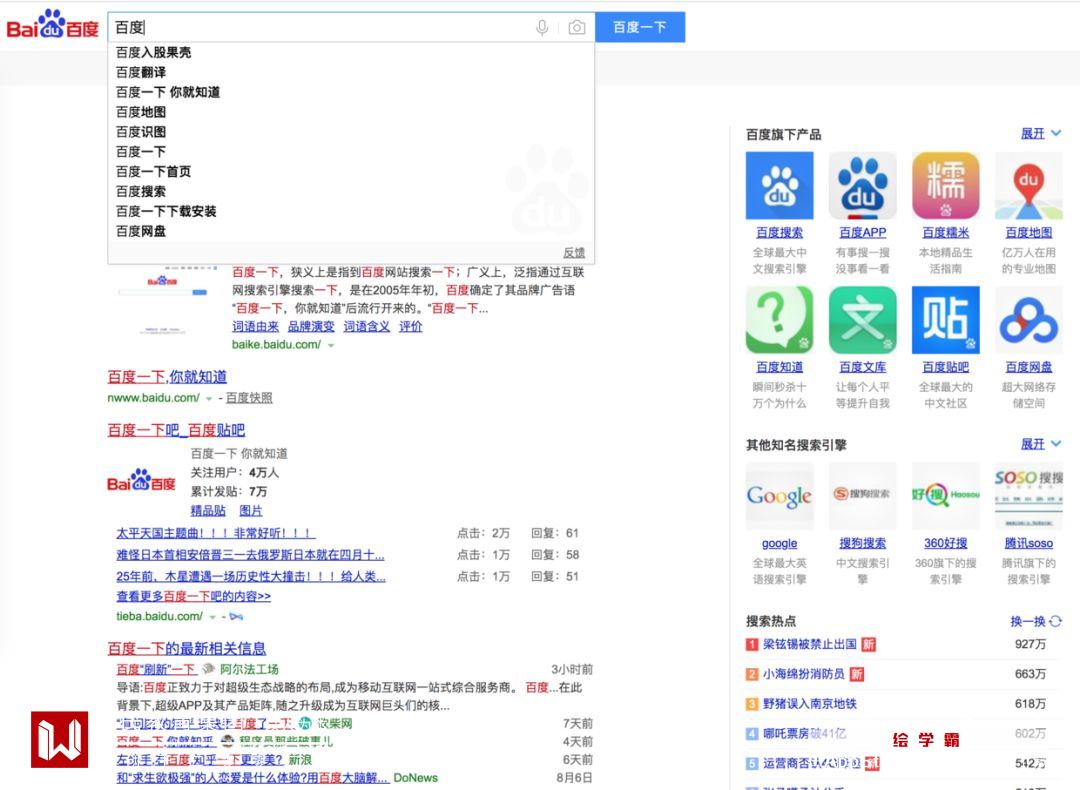The width and height of the screenshot is (1080, 790).
Task: Click the google text link
Action: point(780,543)
